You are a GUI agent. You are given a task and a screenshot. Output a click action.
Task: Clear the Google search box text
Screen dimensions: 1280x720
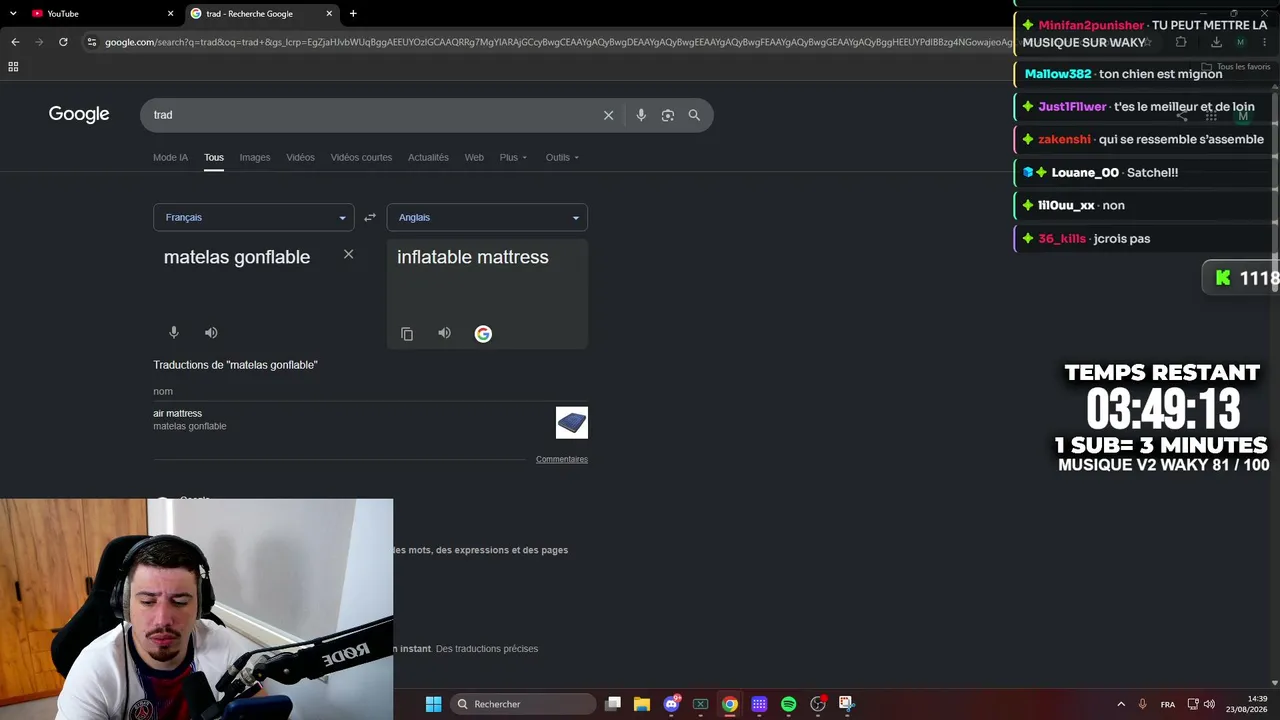click(608, 115)
